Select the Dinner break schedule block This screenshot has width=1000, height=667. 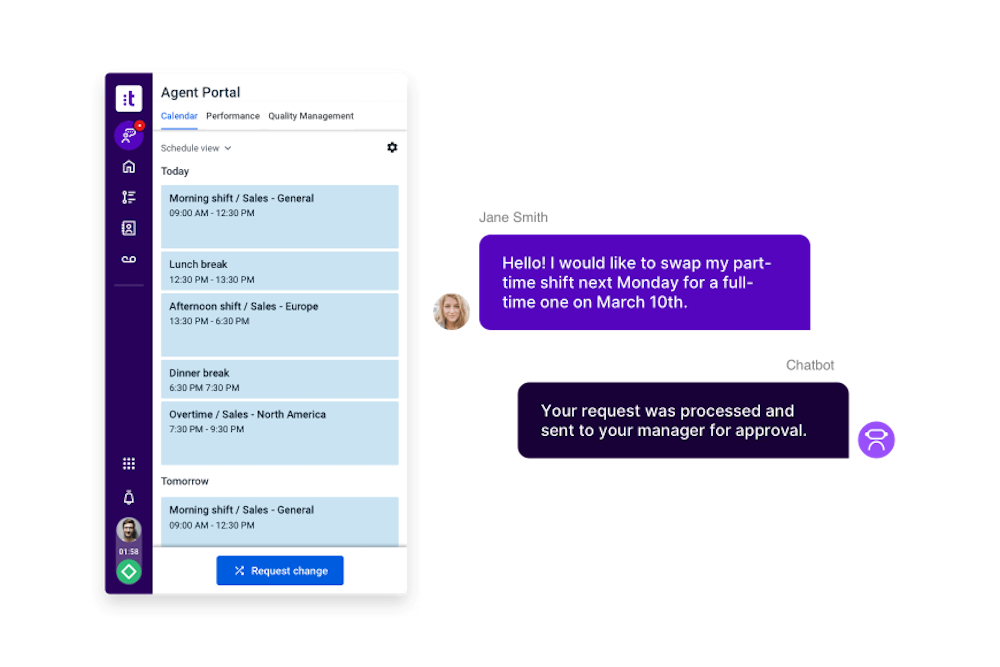coord(280,379)
